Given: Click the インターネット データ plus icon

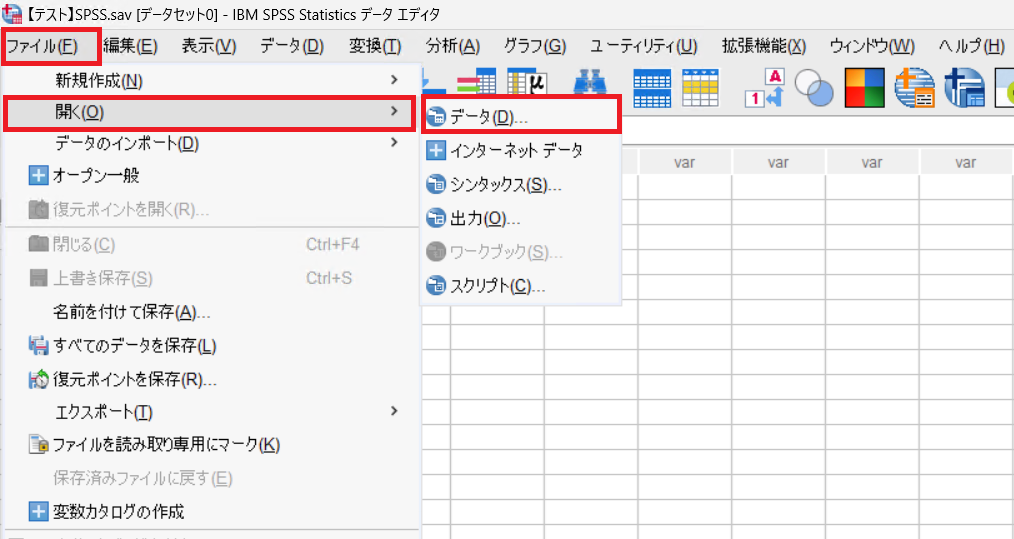Looking at the screenshot, I should pyautogui.click(x=437, y=151).
